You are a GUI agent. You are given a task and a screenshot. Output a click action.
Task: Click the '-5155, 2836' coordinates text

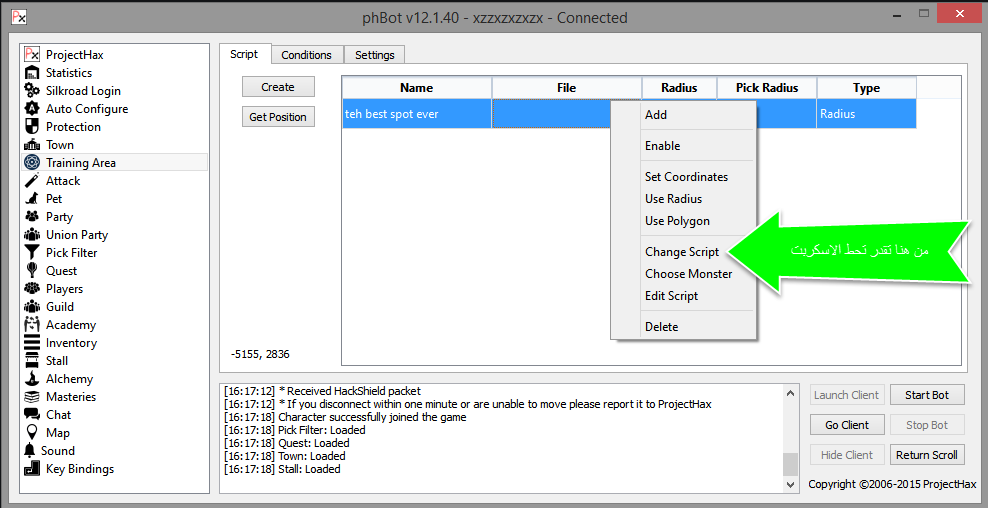260,354
